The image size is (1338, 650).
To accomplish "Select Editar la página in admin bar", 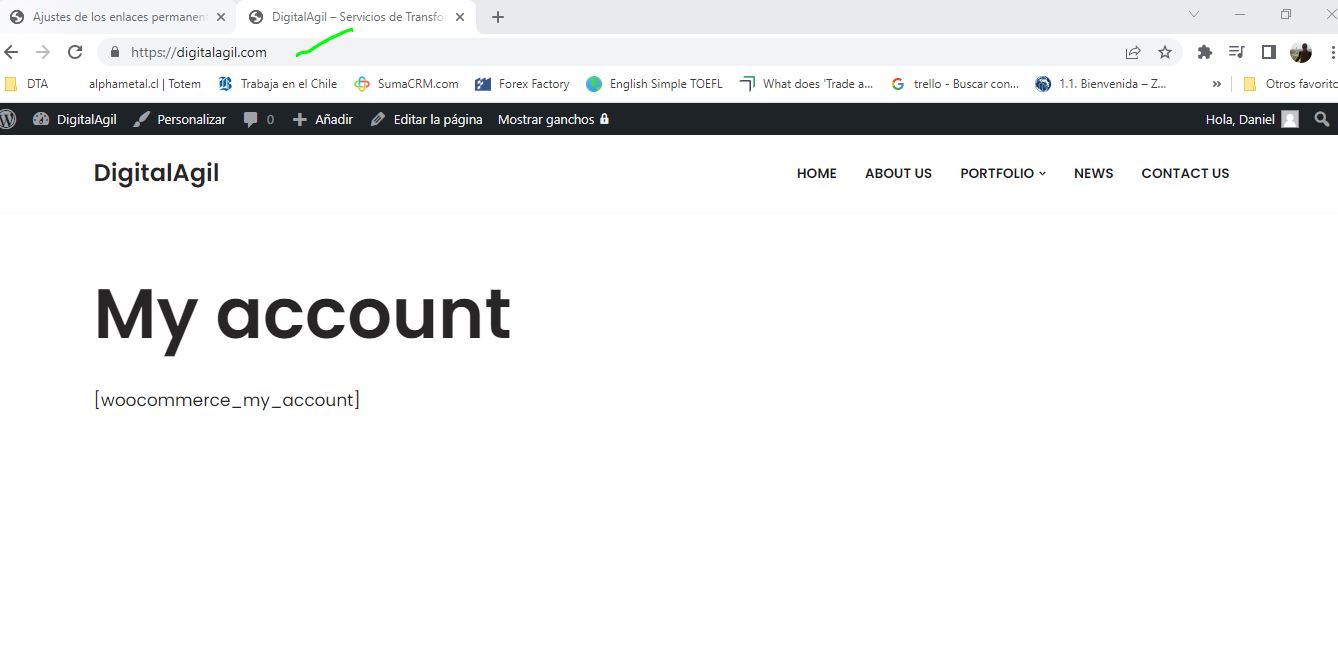I will pos(426,119).
